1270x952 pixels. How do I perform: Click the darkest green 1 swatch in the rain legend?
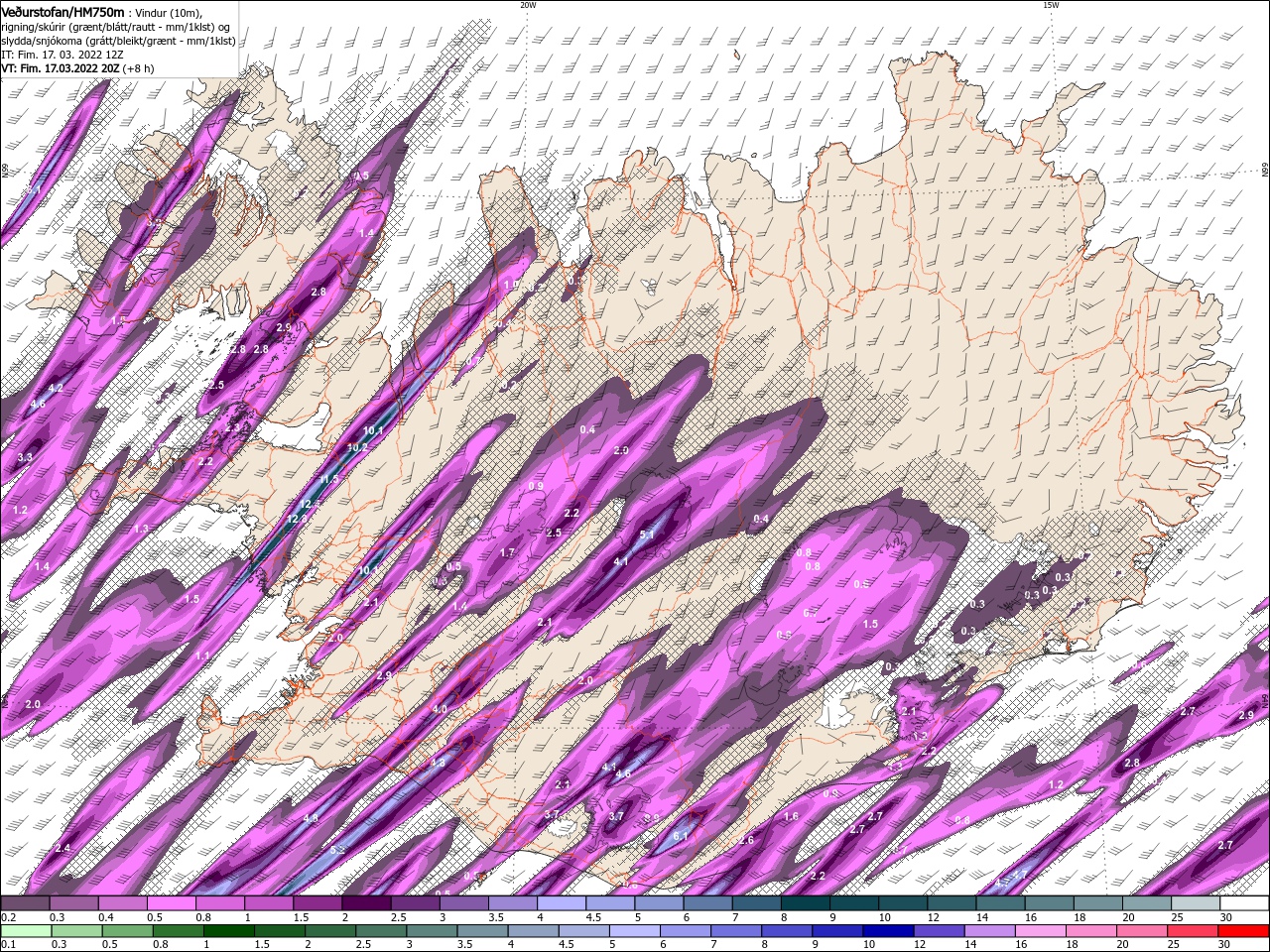pyautogui.click(x=228, y=931)
